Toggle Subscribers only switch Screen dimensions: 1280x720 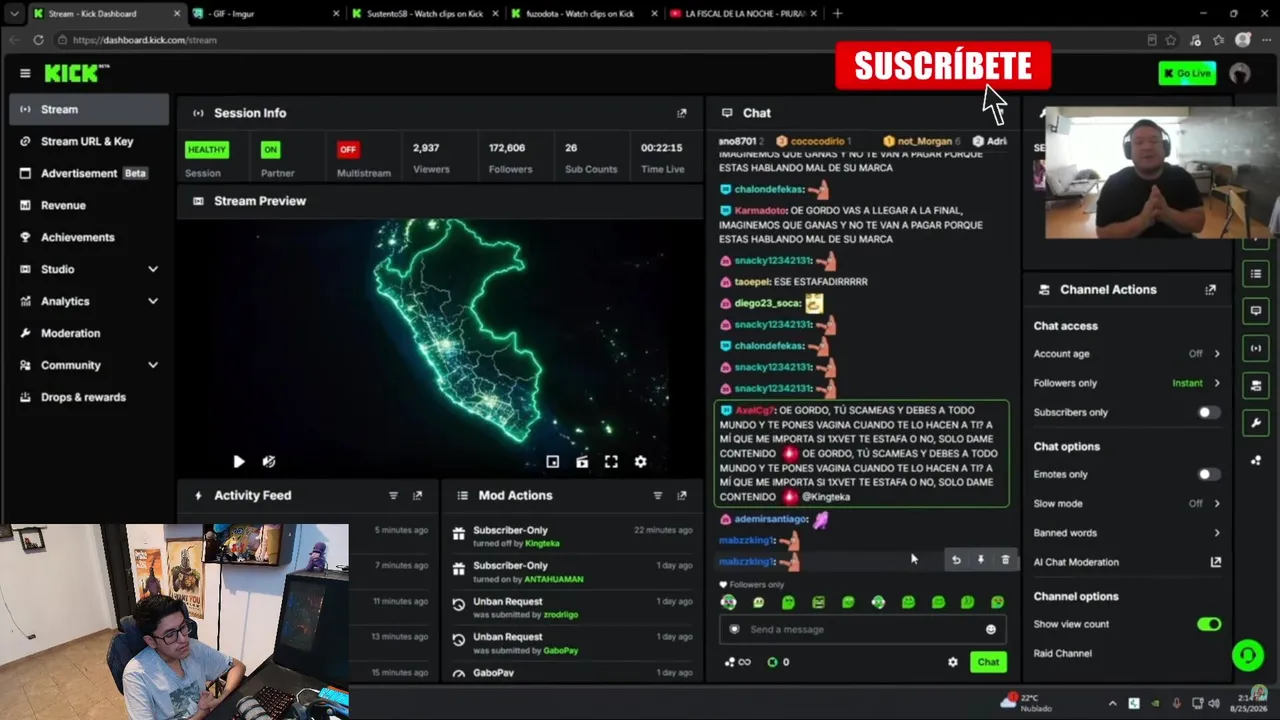[x=1209, y=412]
